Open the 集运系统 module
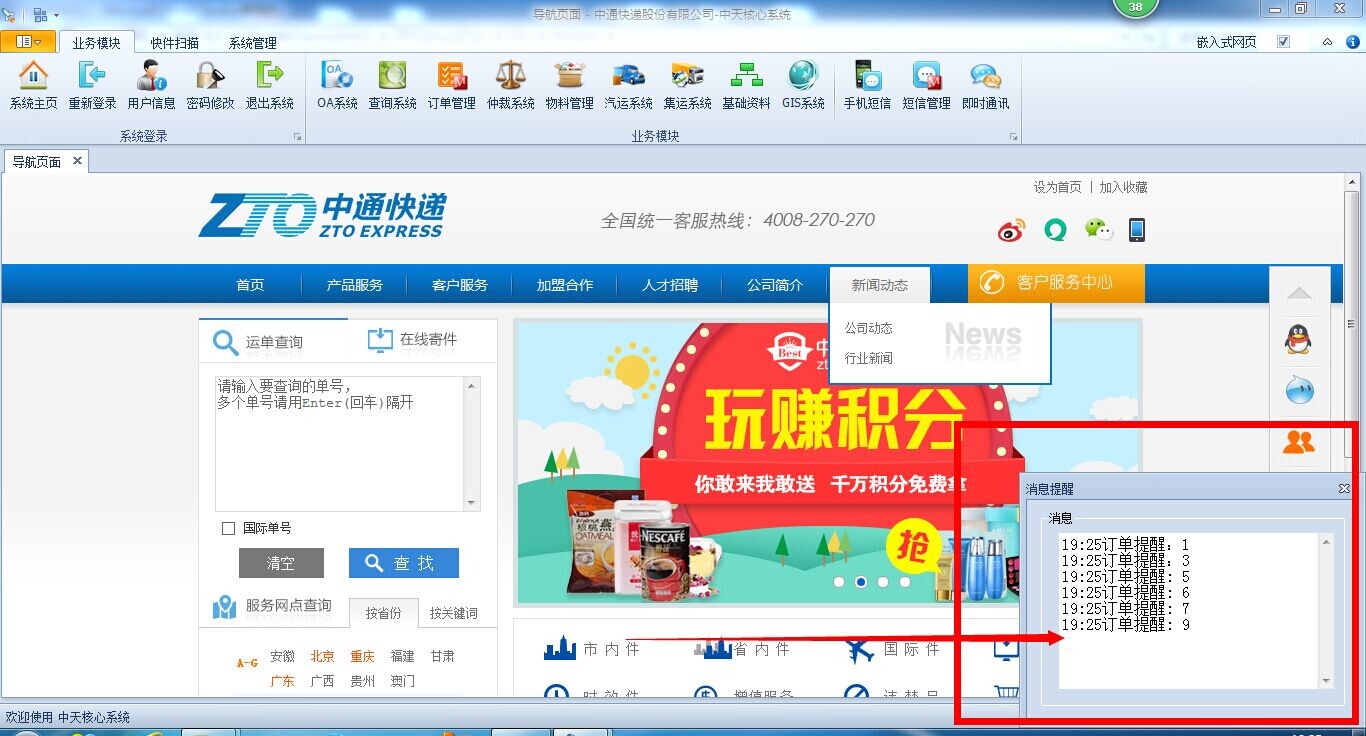The image size is (1366, 736). (687, 85)
